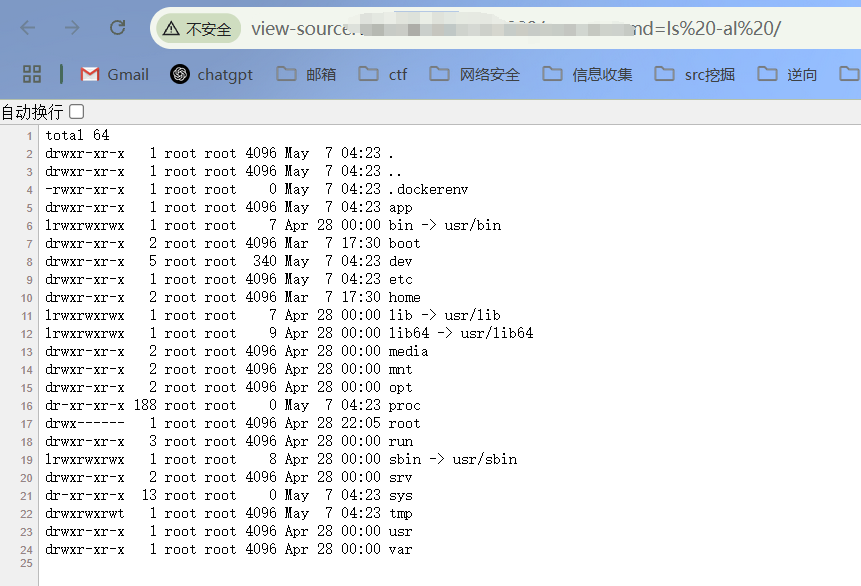Click the 'drwx------' permissions string

pyautogui.click(x=85, y=423)
